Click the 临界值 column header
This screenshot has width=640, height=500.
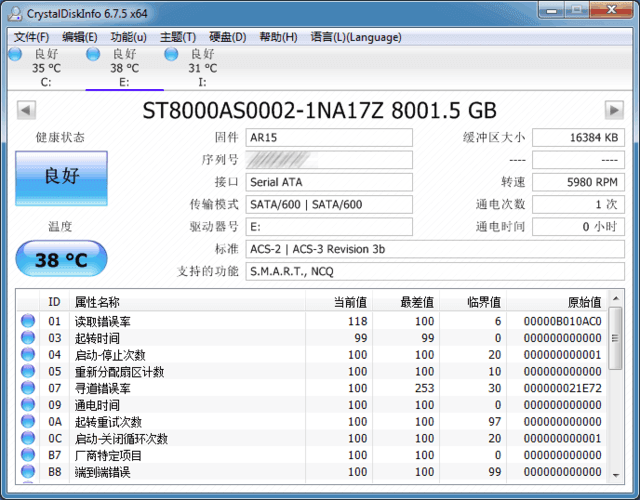pyautogui.click(x=473, y=302)
